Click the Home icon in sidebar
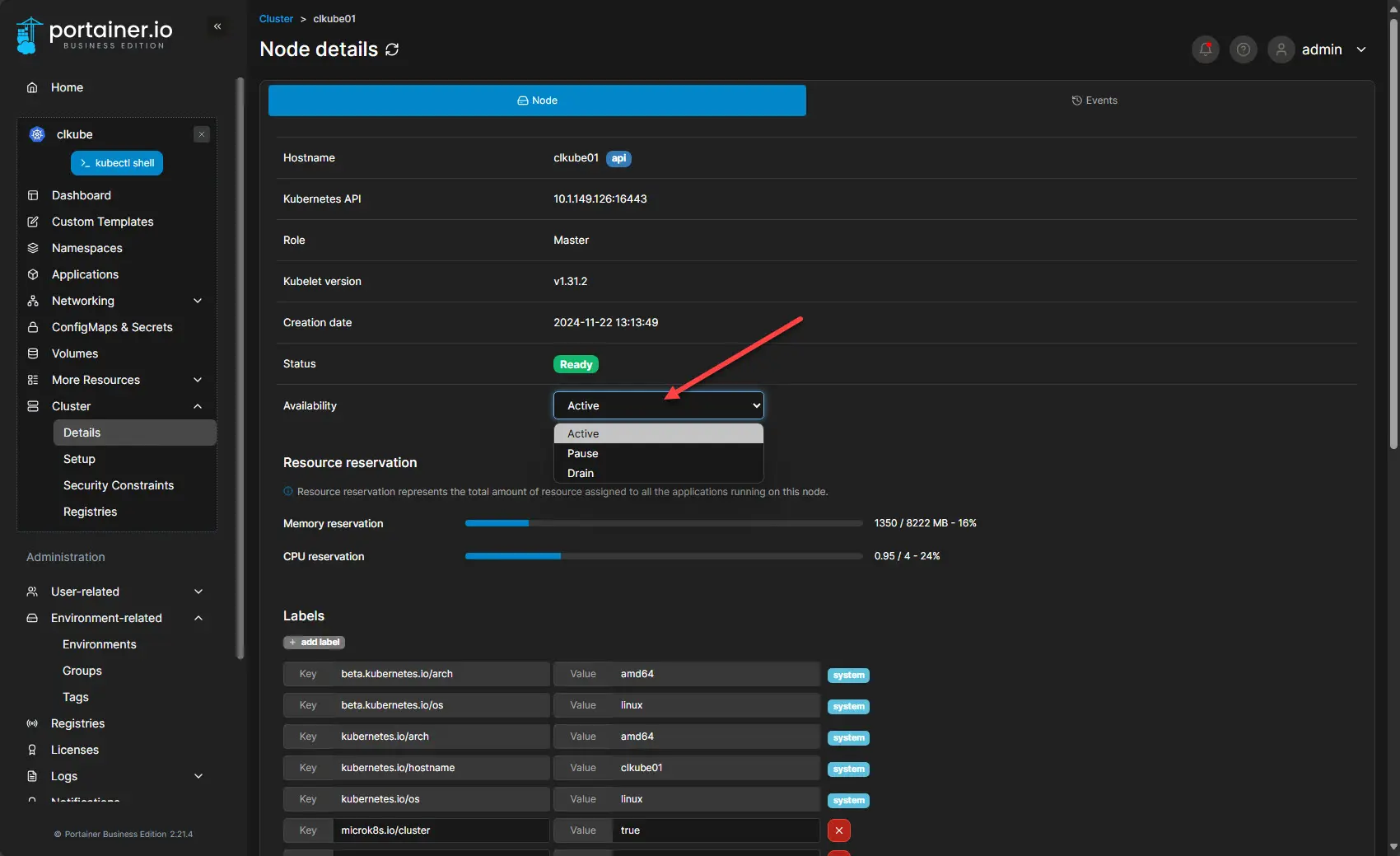1400x856 pixels. tap(32, 87)
